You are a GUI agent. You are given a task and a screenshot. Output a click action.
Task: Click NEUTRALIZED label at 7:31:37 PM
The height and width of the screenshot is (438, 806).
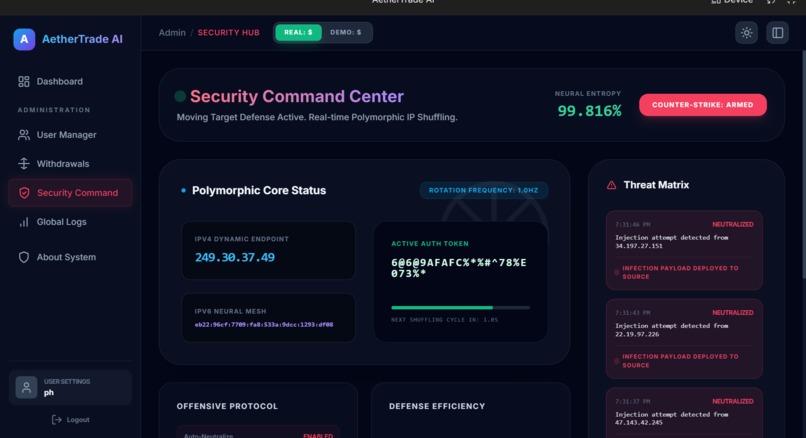point(732,402)
